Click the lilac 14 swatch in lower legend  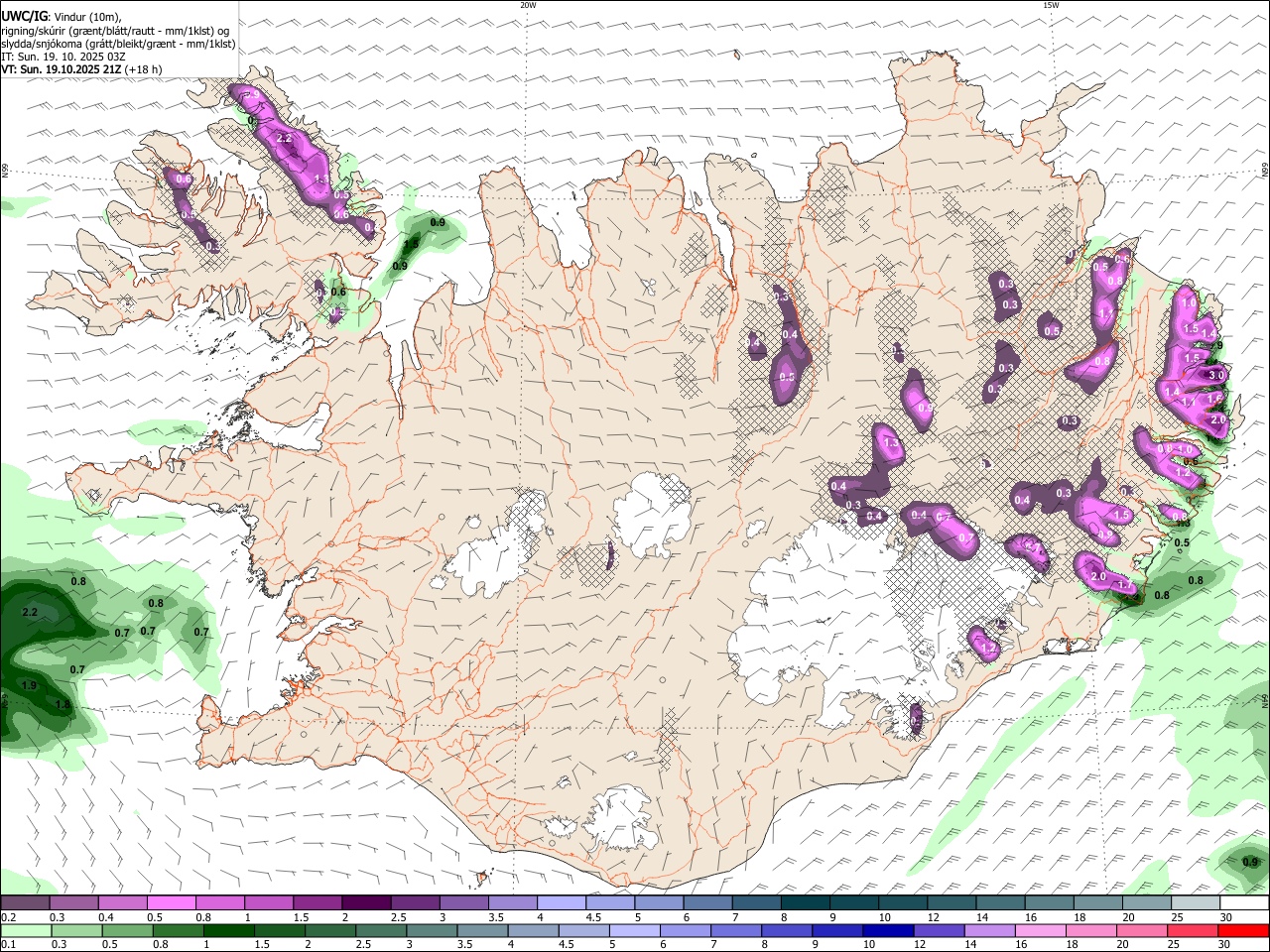[989, 931]
